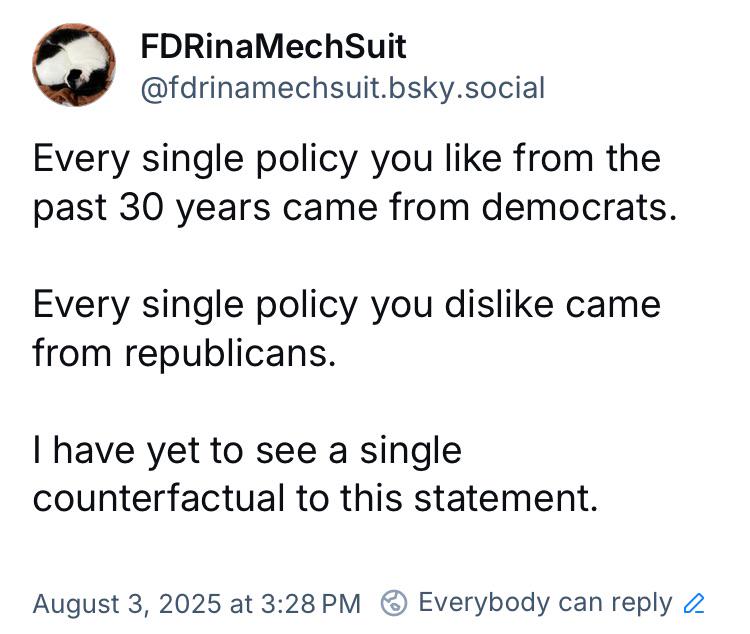Click the "I have yet to see" sentence

coord(315,473)
